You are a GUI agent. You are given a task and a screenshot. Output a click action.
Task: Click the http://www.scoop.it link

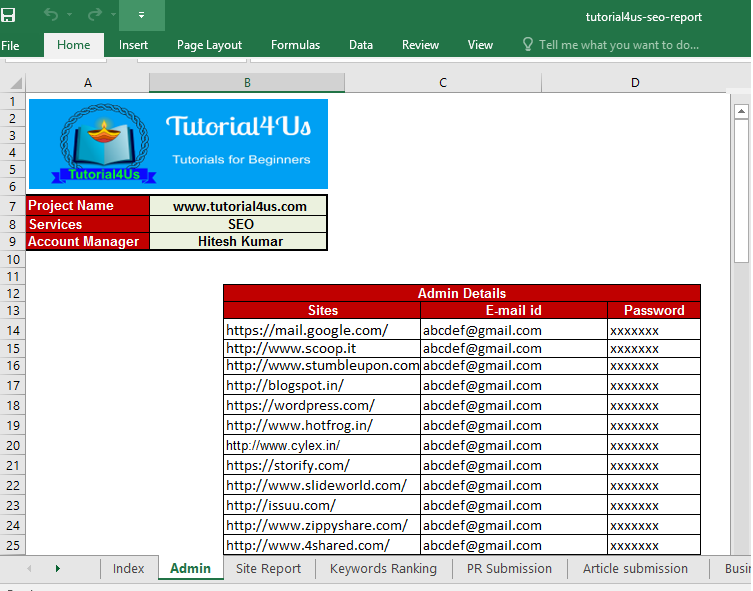click(291, 348)
